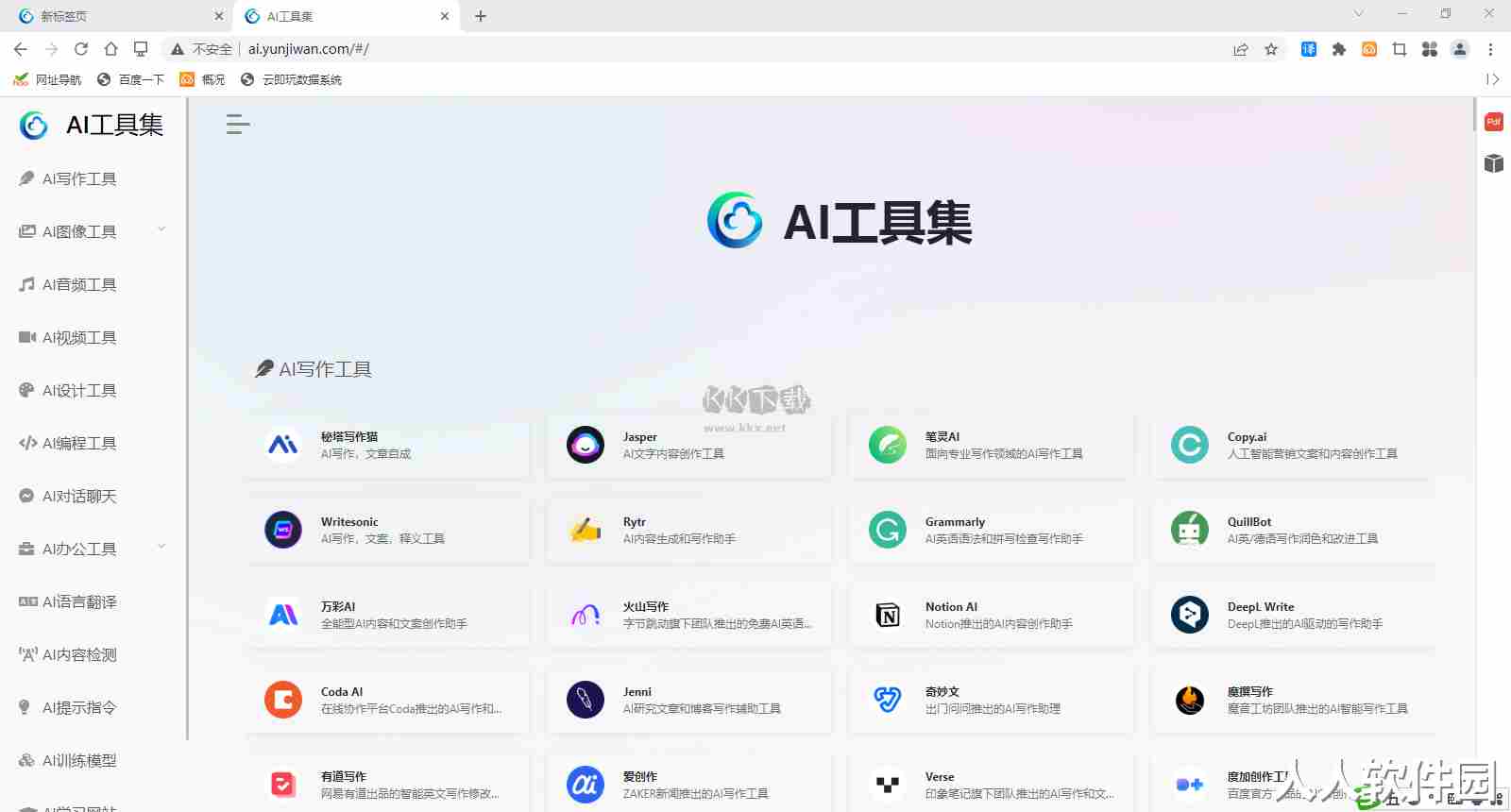This screenshot has height=812, width=1511.
Task: Open the Grammarly tool title link
Action: pos(955,522)
